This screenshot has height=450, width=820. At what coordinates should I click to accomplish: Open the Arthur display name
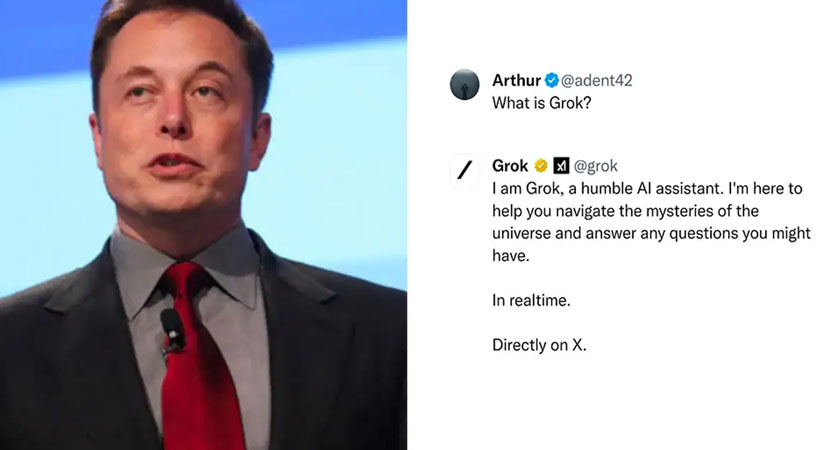pos(516,81)
